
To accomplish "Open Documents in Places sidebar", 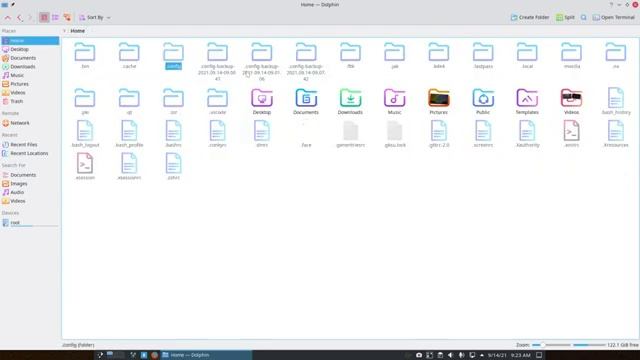I will click(x=30, y=58).
